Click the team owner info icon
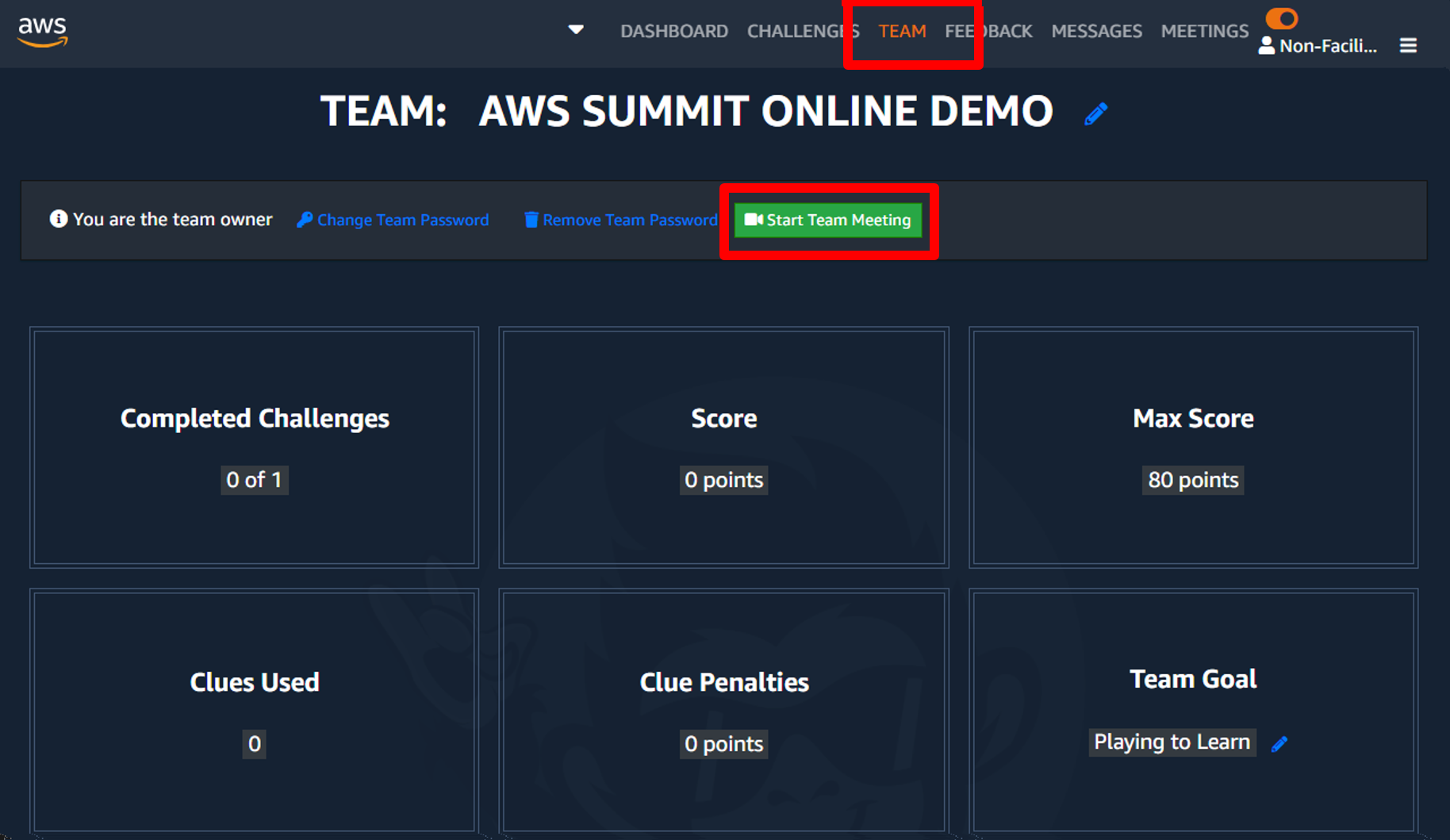This screenshot has width=1450, height=840. click(58, 219)
